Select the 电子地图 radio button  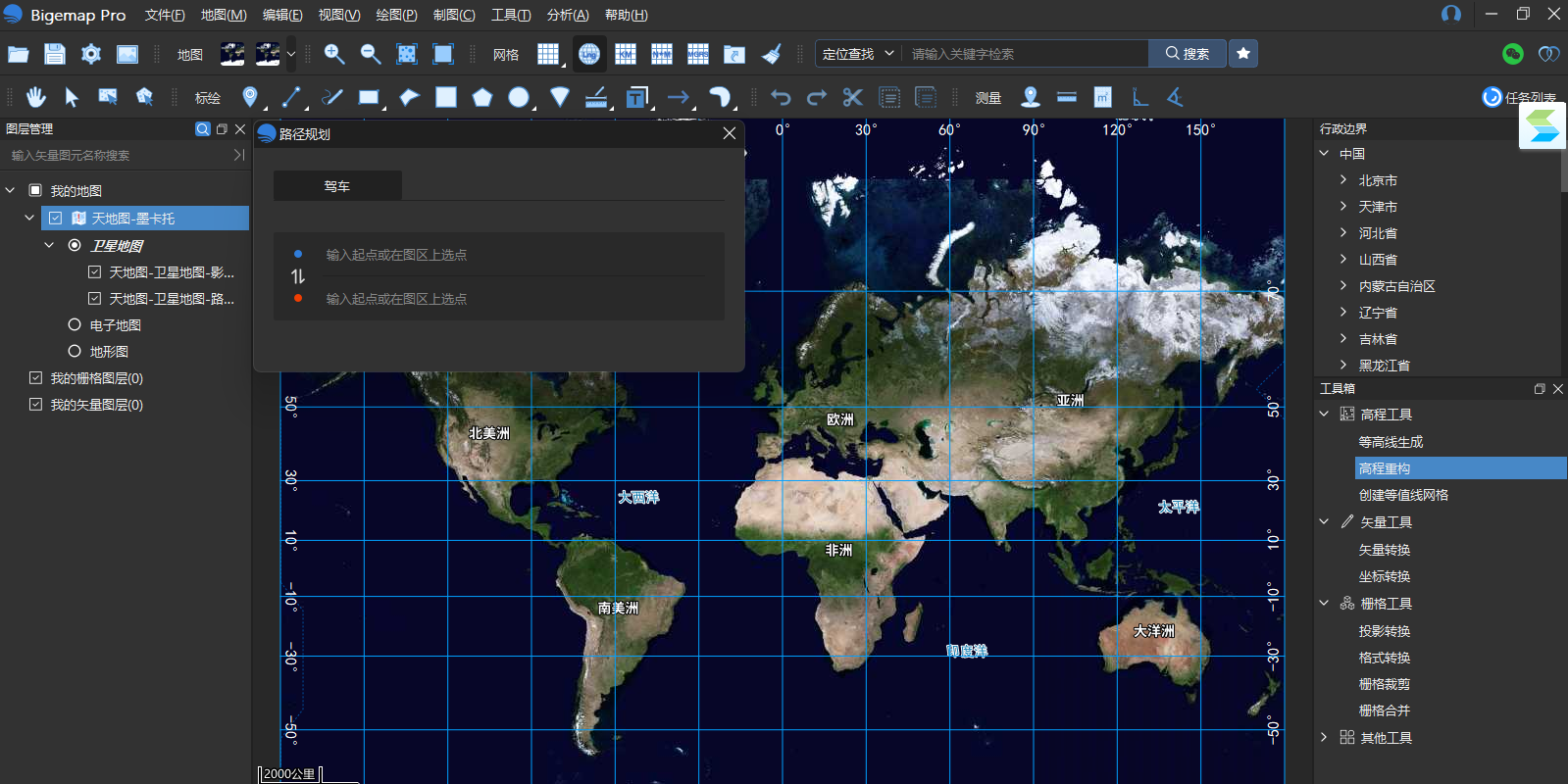click(x=75, y=325)
